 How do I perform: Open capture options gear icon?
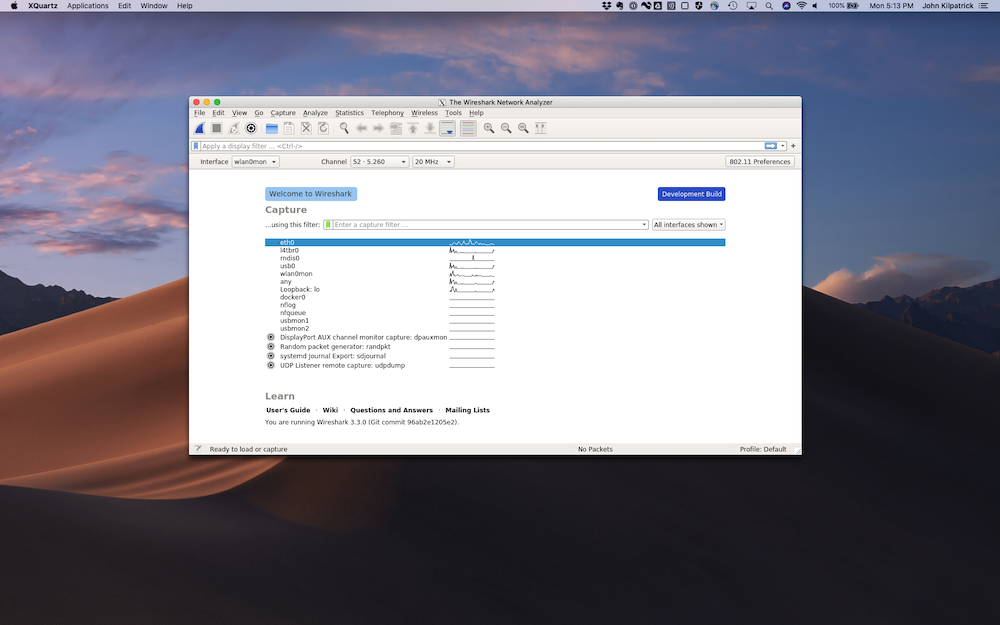point(251,128)
